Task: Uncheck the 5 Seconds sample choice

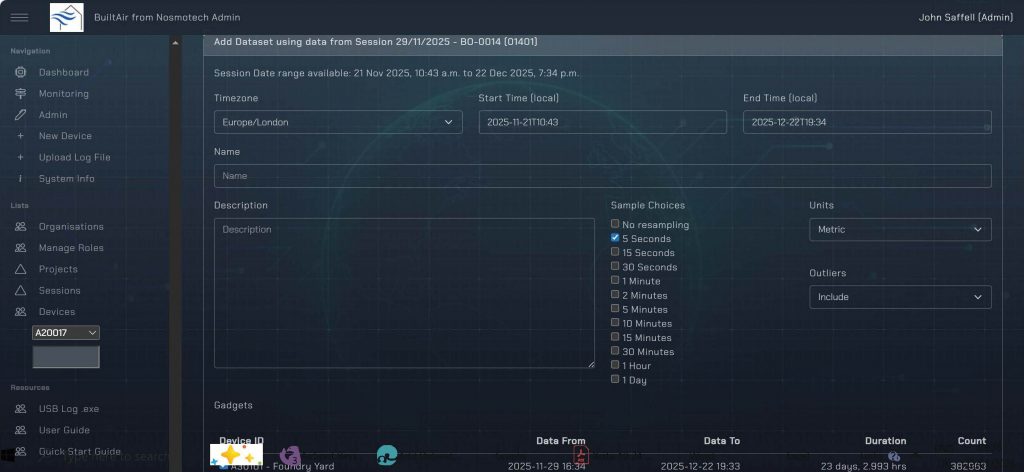Action: (615, 239)
